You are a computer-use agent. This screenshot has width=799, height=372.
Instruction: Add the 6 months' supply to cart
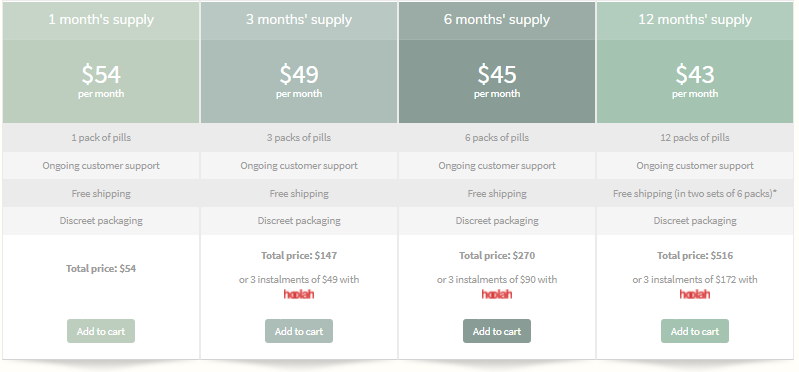point(497,331)
